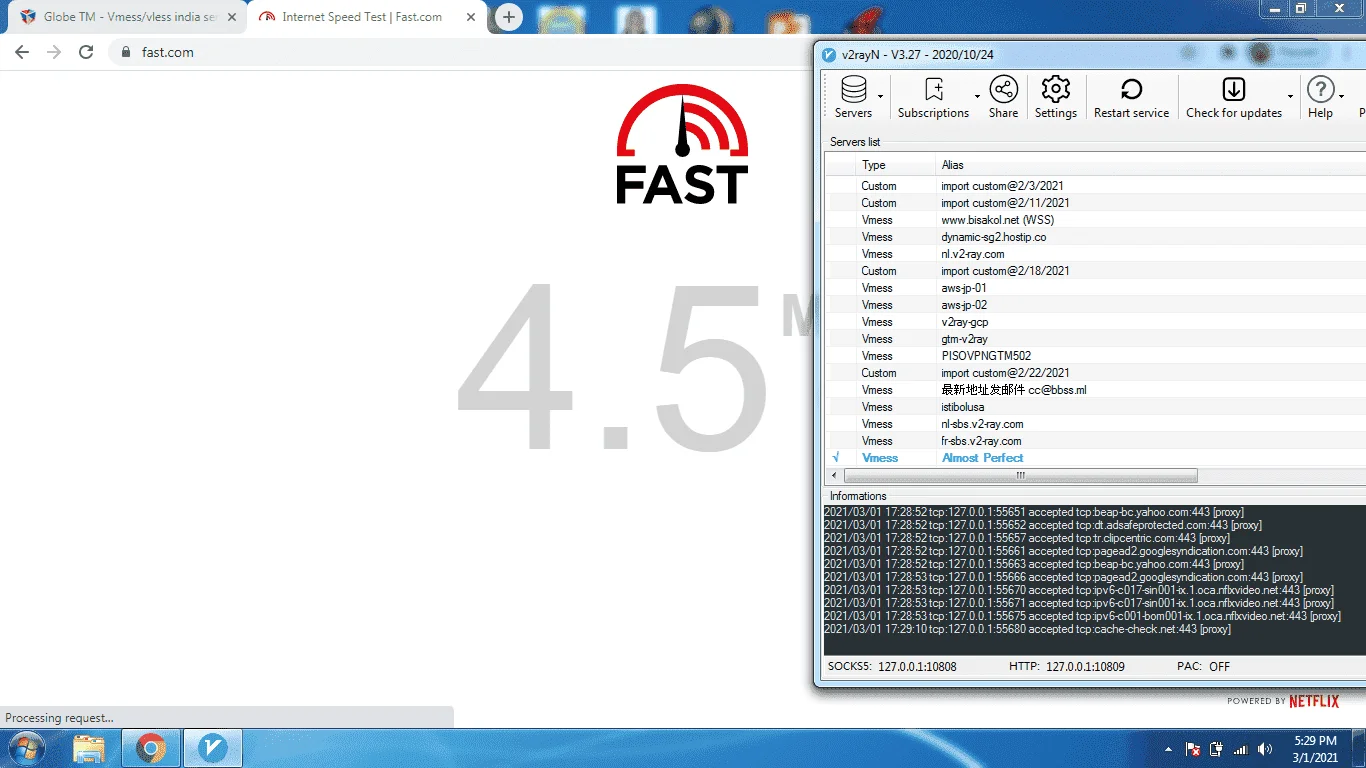Click the Check for updates download icon
Screen dimensions: 1366x768
coord(1234,89)
